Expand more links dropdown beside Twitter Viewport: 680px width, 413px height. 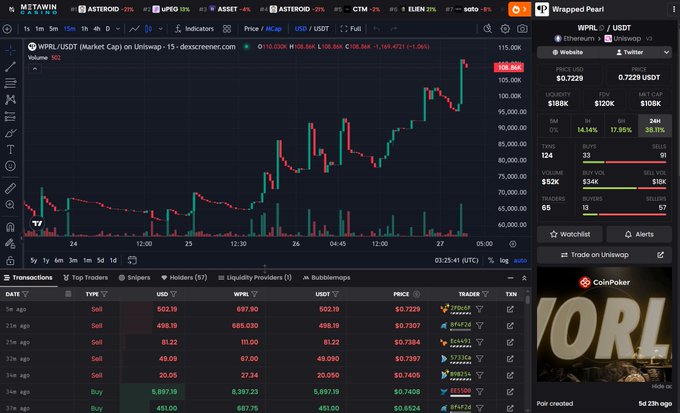pyautogui.click(x=666, y=52)
